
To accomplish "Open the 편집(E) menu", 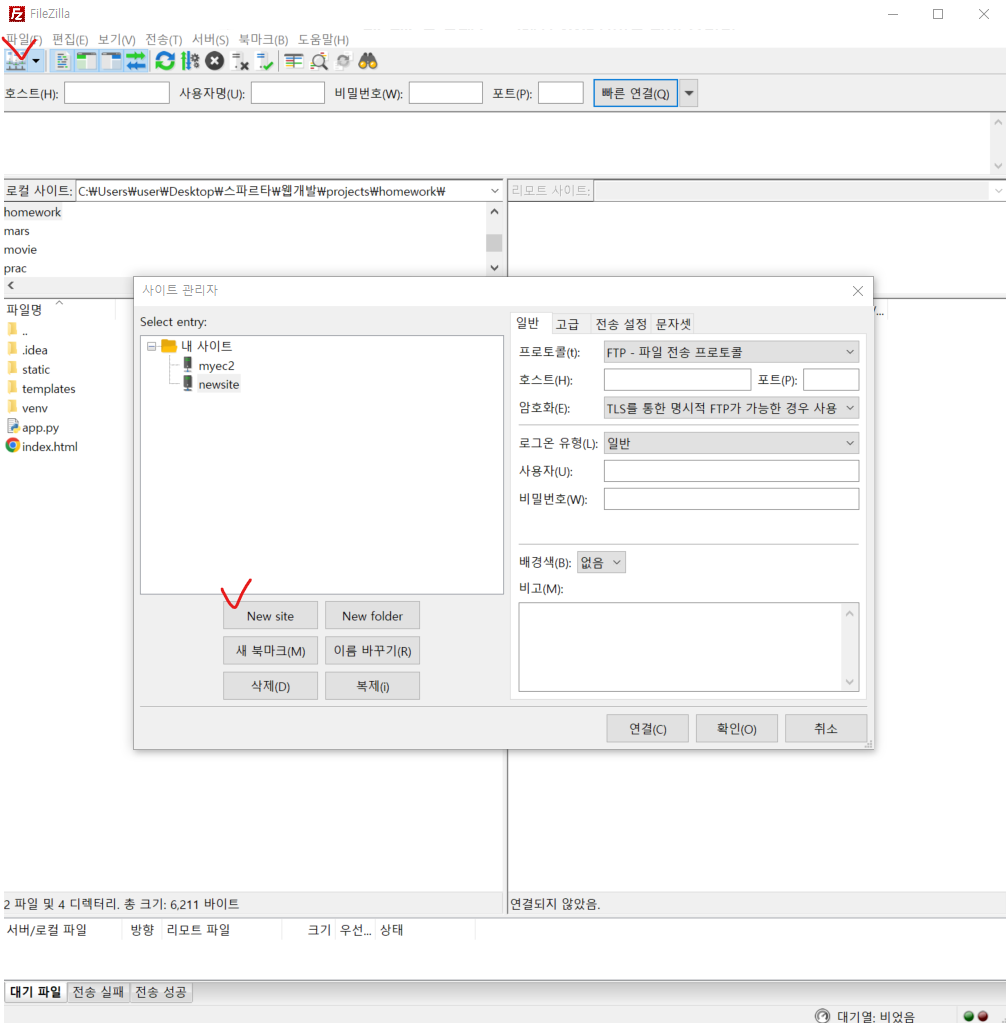I will [x=70, y=40].
